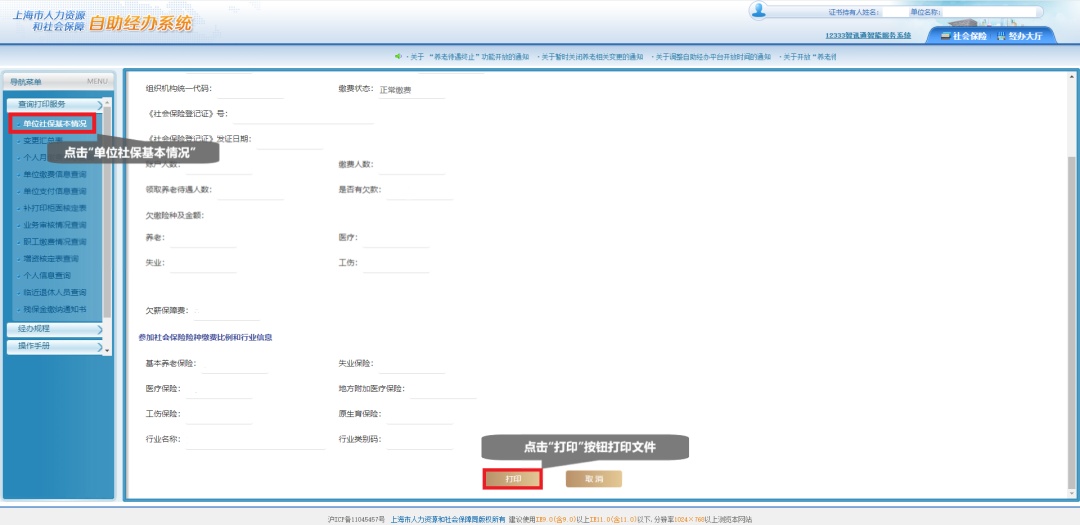
Task: Open 单位支付信息查询 menu item
Action: pos(55,191)
